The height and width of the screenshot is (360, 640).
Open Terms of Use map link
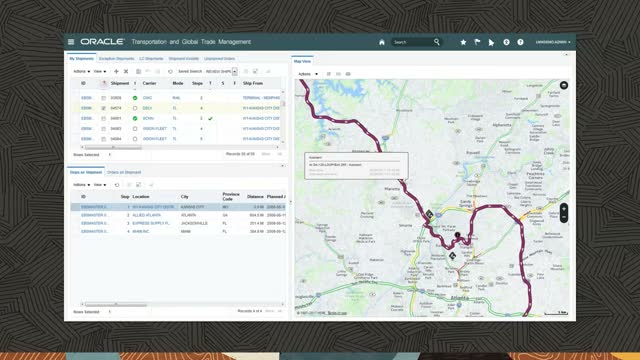(337, 313)
